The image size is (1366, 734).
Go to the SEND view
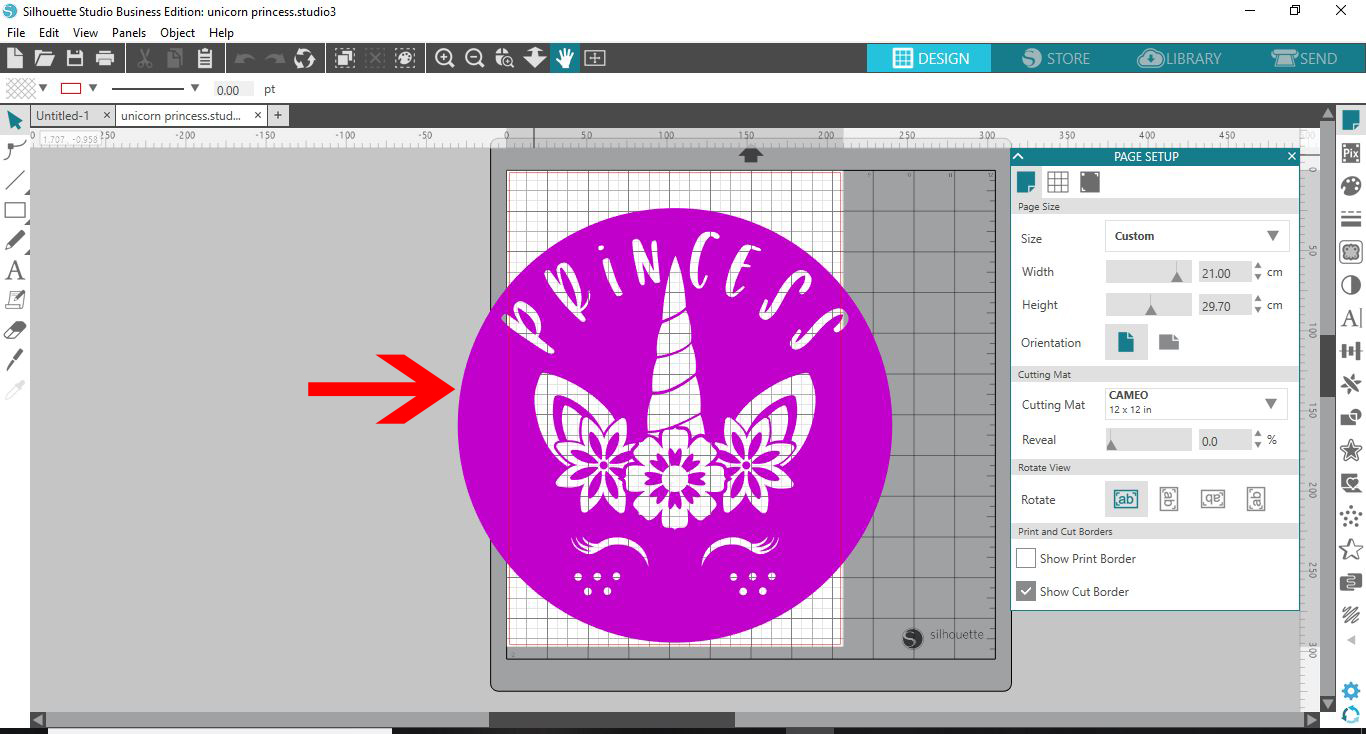(x=1304, y=58)
